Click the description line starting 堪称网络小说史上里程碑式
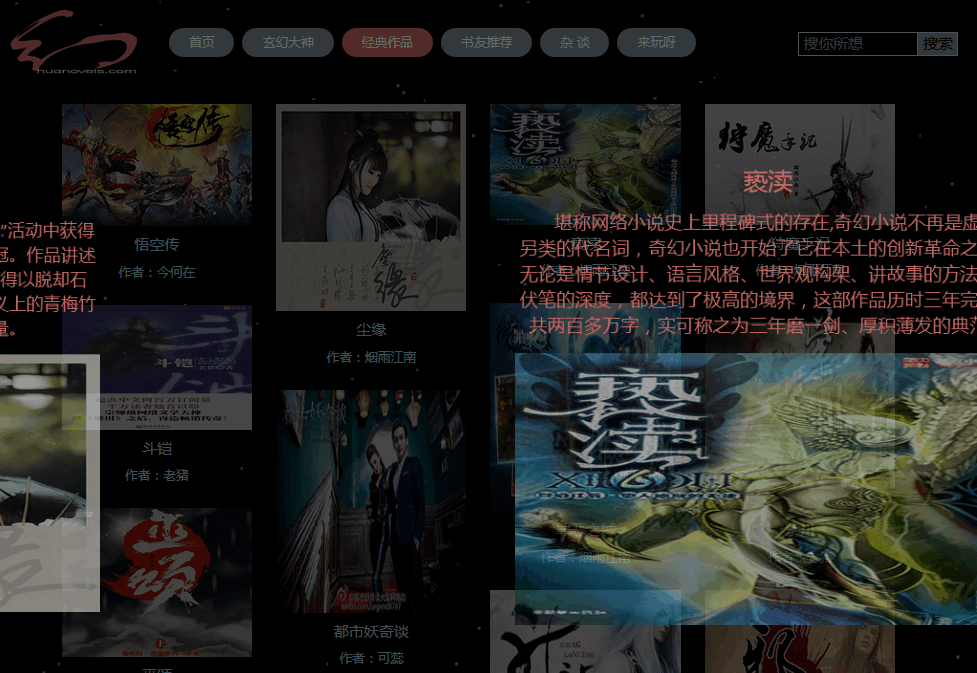The image size is (977, 673). point(765,222)
